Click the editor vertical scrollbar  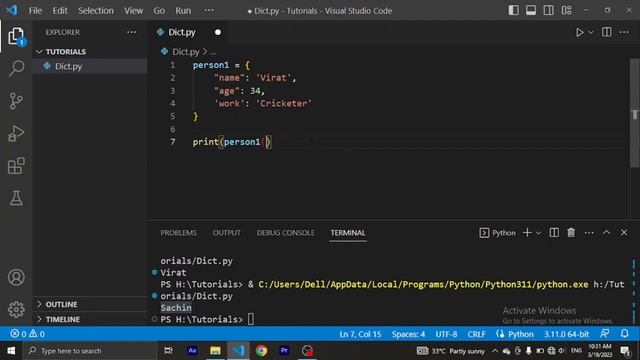click(635, 114)
